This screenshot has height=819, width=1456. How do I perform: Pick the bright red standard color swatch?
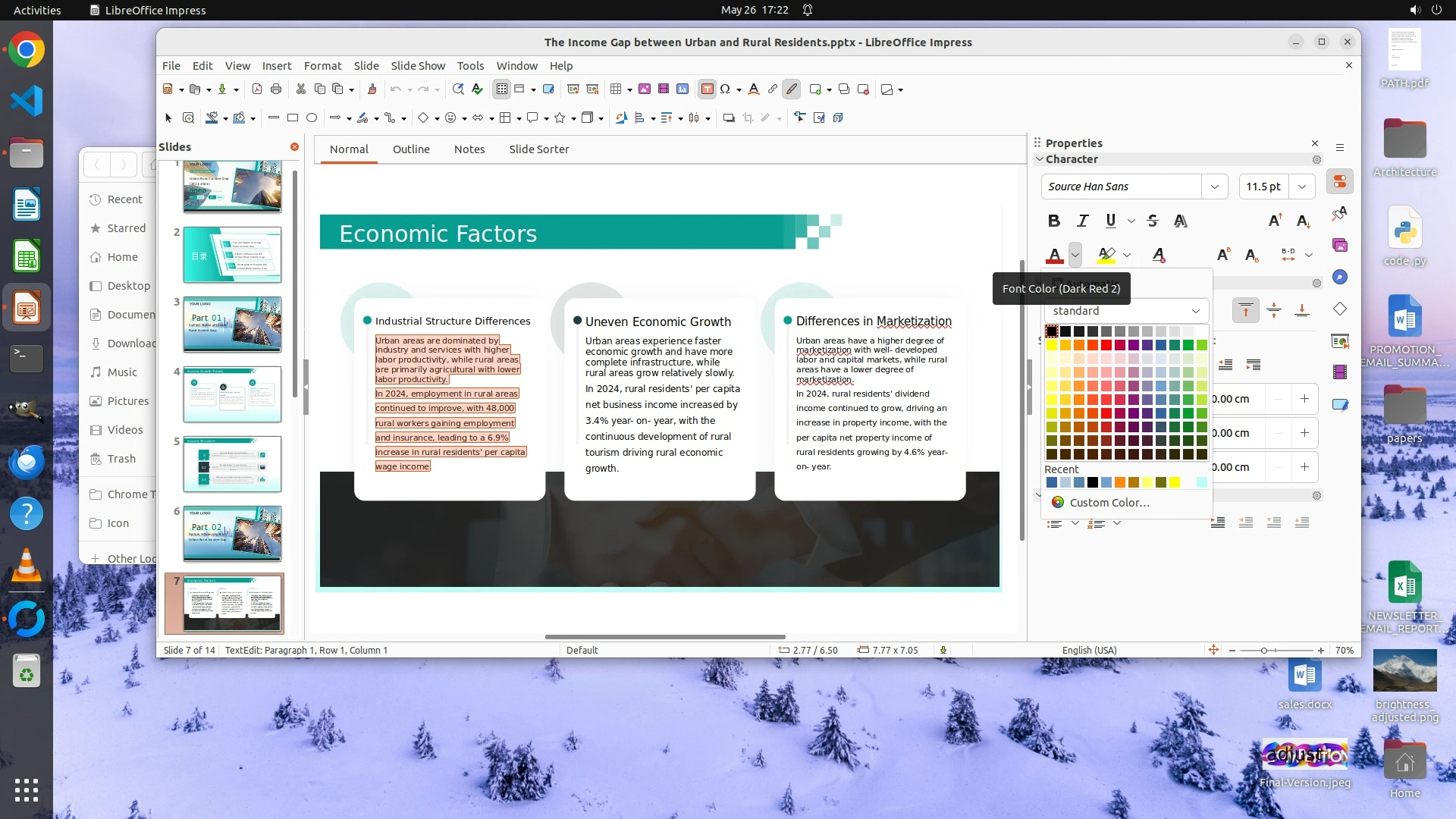click(1106, 345)
